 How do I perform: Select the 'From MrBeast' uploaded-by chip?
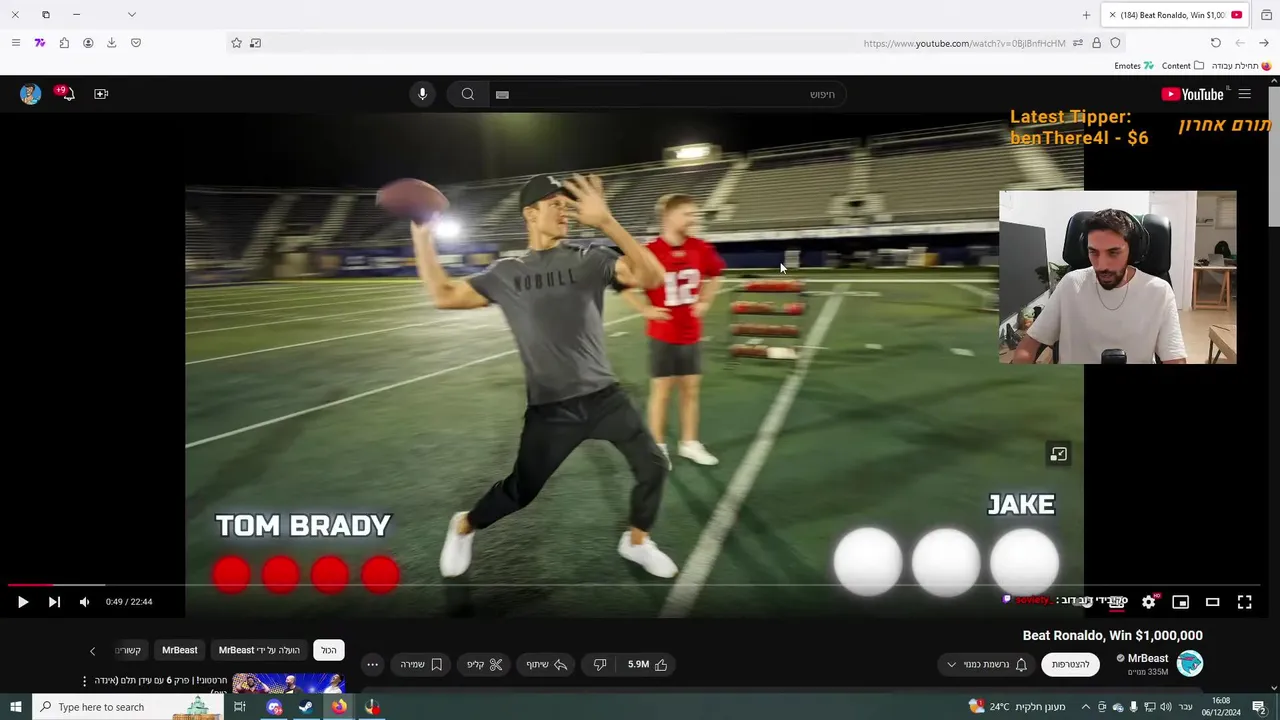259,650
